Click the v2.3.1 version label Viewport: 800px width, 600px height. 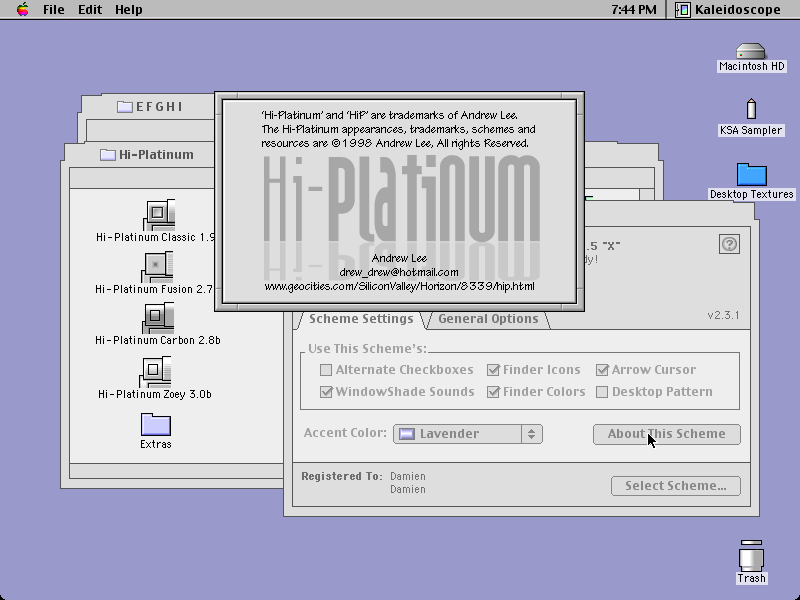(x=723, y=315)
